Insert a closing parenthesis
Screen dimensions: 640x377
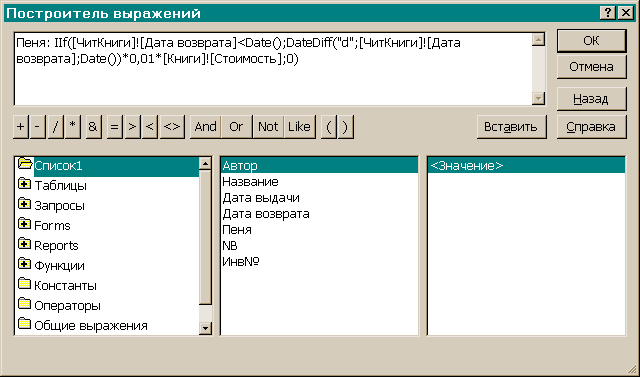(x=345, y=127)
